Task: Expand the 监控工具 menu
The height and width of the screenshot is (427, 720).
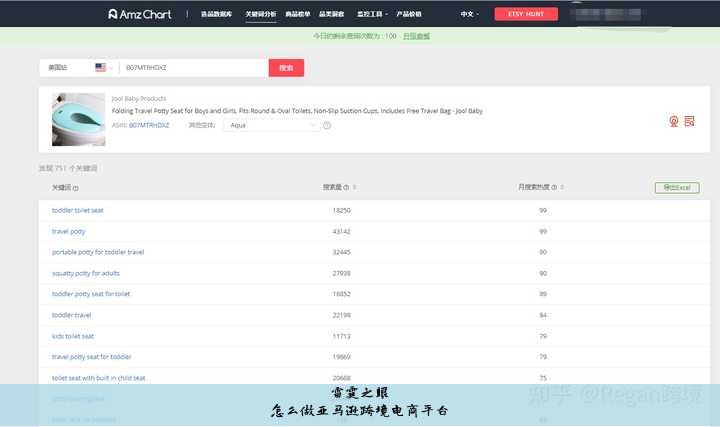Action: click(x=373, y=14)
